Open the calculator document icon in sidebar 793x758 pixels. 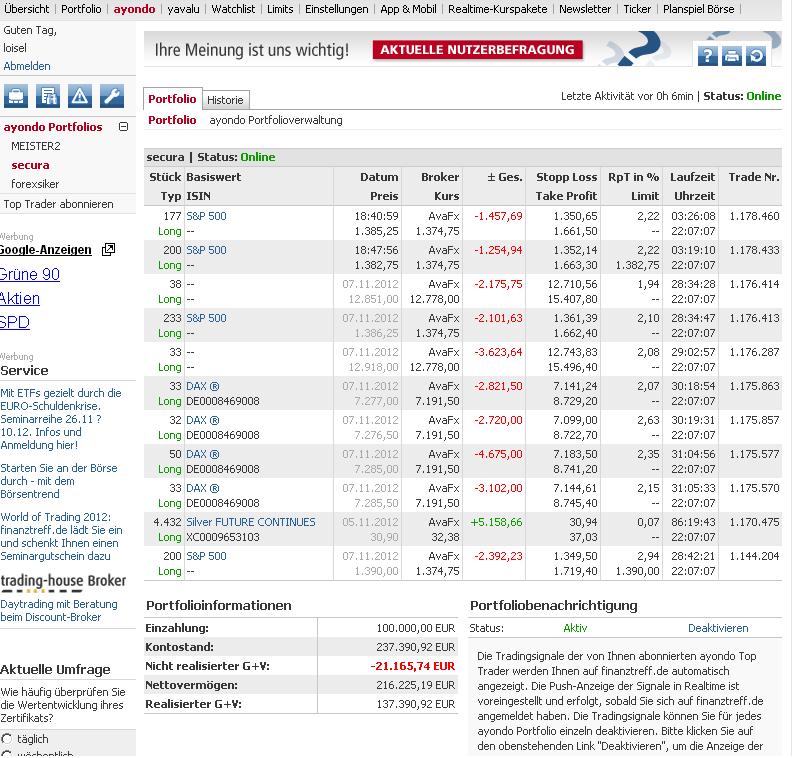click(x=48, y=96)
